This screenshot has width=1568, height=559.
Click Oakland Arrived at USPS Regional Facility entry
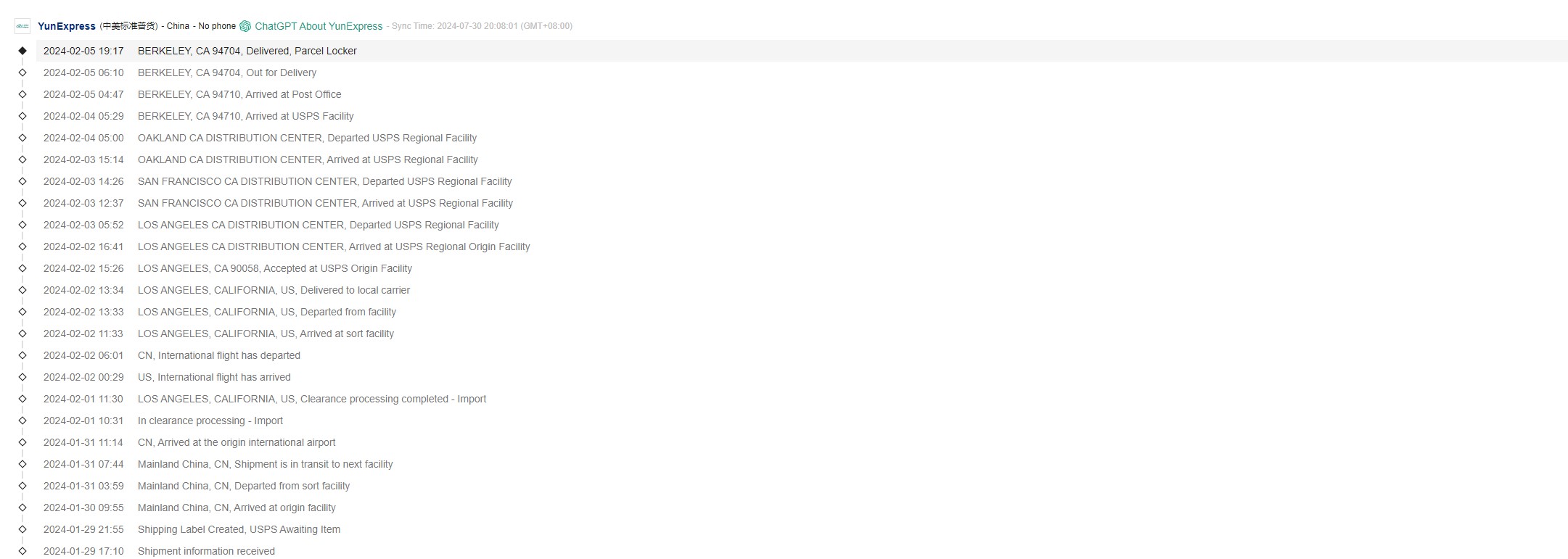click(x=308, y=160)
